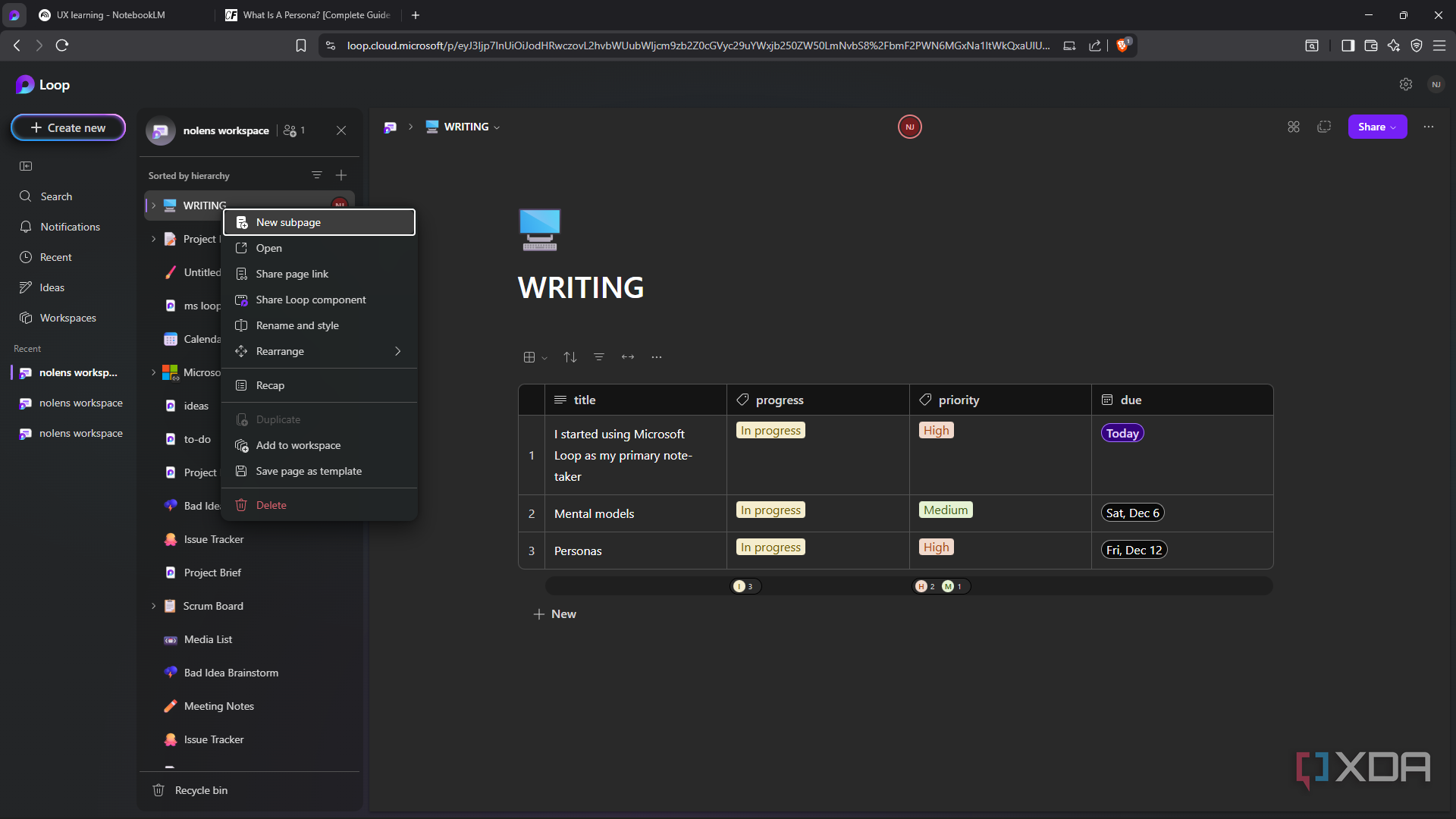
Task: Toggle the browser sidebar panel button
Action: click(1348, 45)
